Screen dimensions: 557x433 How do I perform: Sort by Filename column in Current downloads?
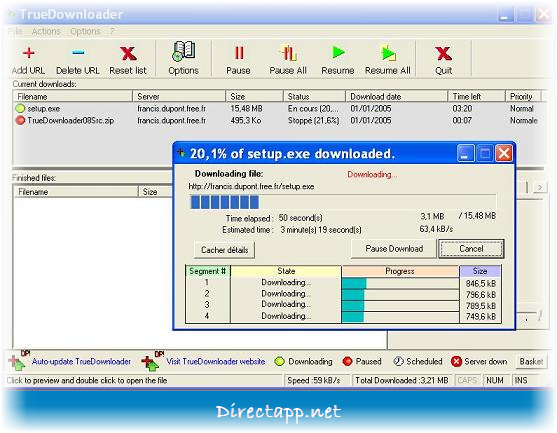[x=72, y=97]
